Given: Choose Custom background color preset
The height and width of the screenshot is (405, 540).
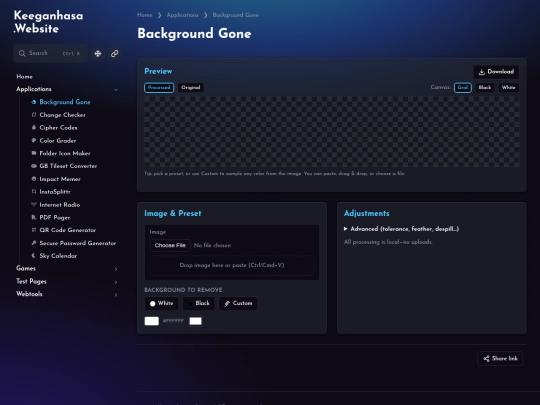Looking at the screenshot, I should (238, 303).
